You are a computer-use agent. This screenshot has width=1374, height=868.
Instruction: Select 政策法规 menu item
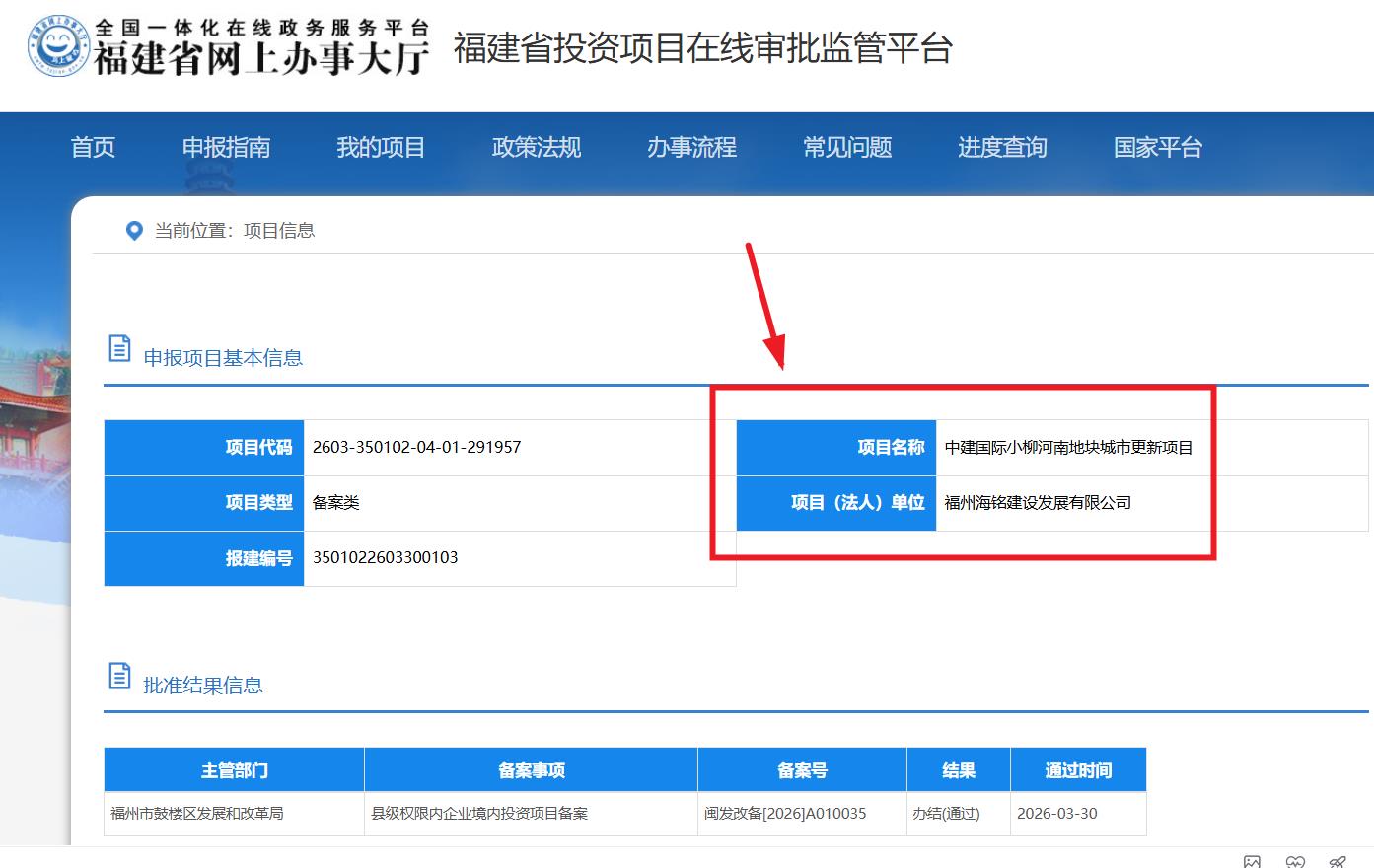coord(537,148)
